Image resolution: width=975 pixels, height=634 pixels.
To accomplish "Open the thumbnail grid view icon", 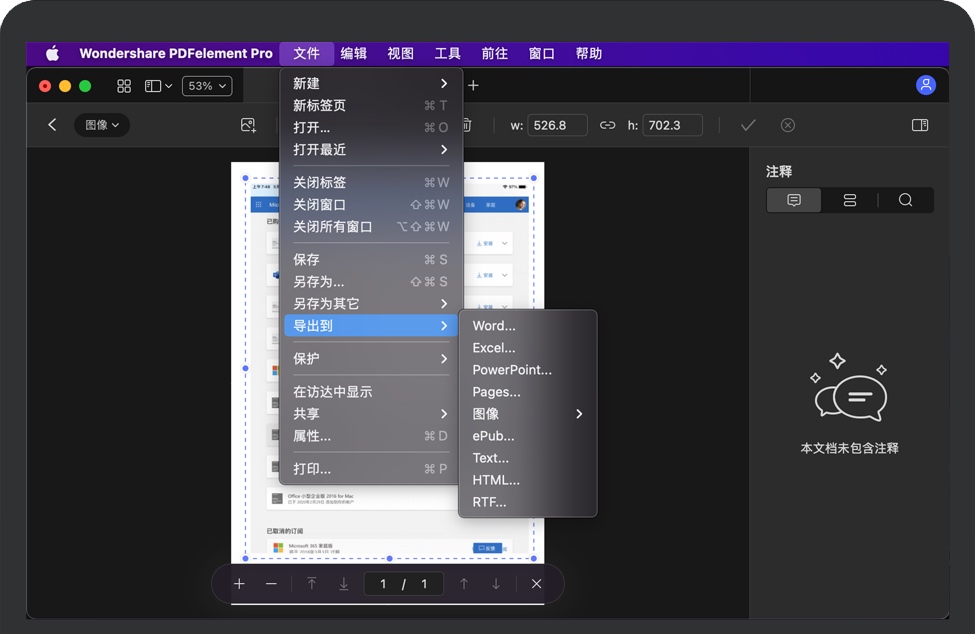I will coord(124,86).
